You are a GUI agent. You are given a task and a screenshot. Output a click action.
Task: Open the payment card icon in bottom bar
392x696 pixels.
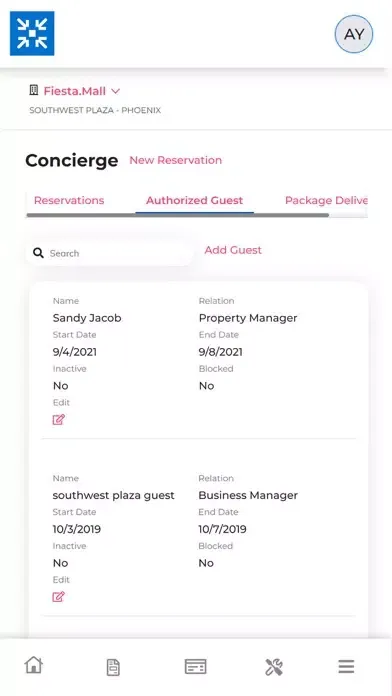[x=195, y=667]
